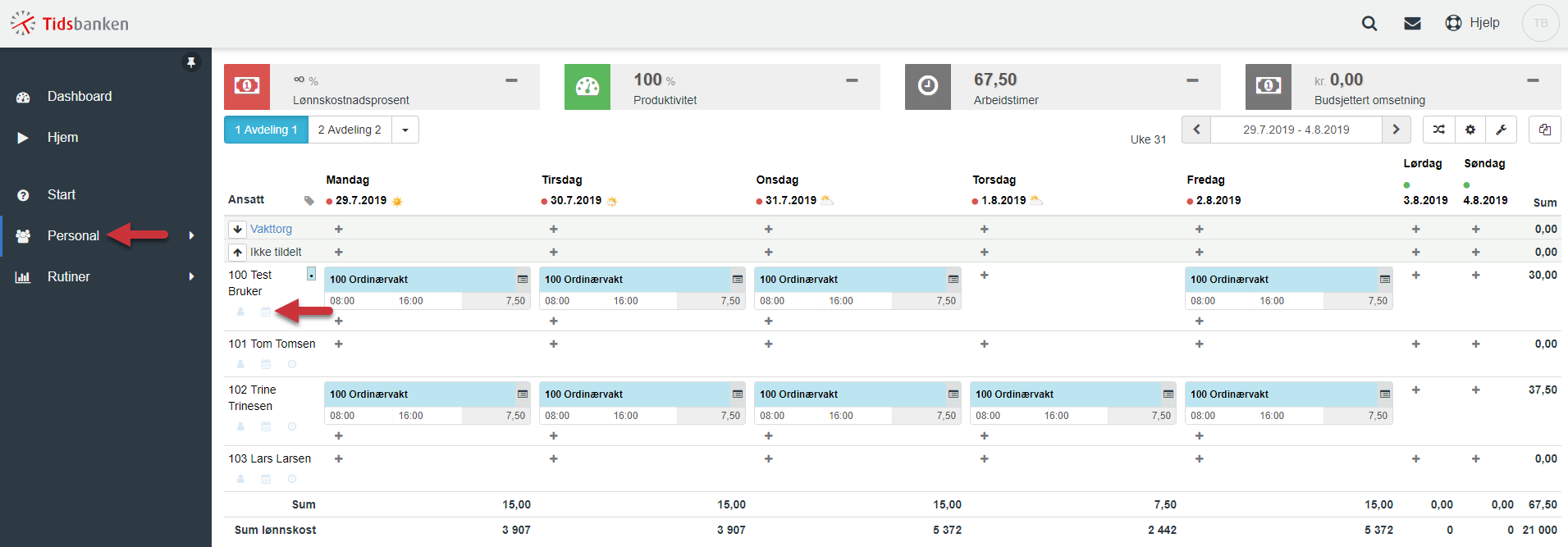Image resolution: width=1568 pixels, height=547 pixels.
Task: Open the messages envelope icon
Action: point(1412,23)
